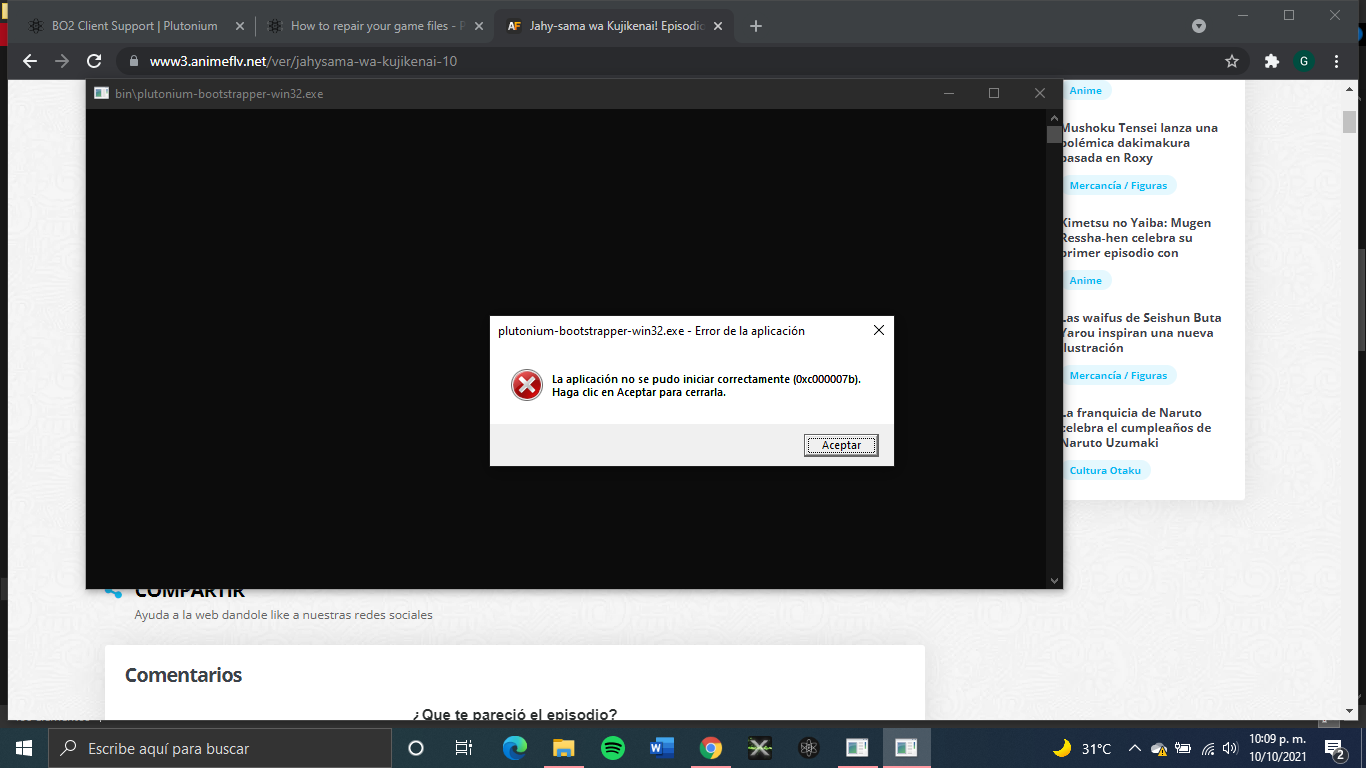Bookmark this page with the star icon
The height and width of the screenshot is (768, 1366).
pyautogui.click(x=1232, y=61)
